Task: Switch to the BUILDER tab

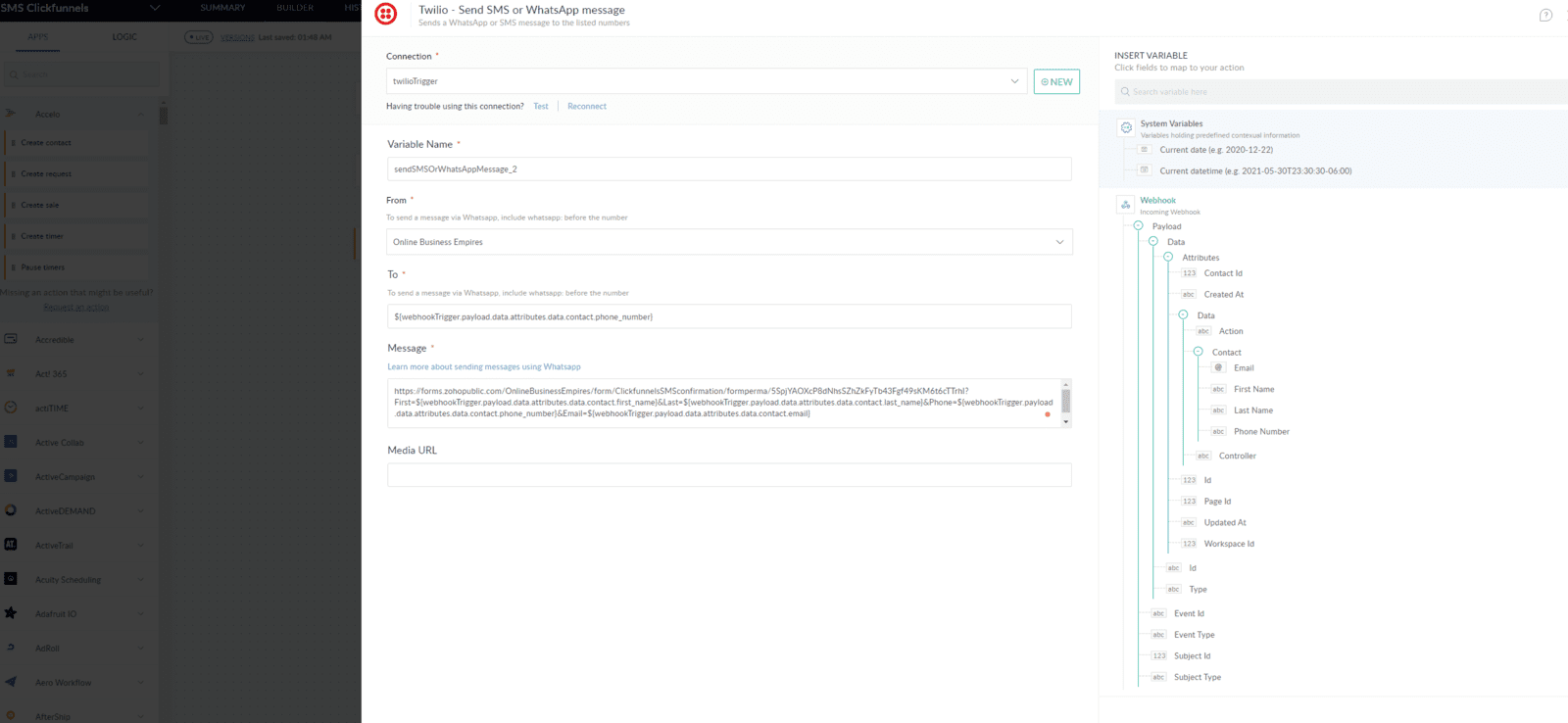Action: click(x=295, y=8)
